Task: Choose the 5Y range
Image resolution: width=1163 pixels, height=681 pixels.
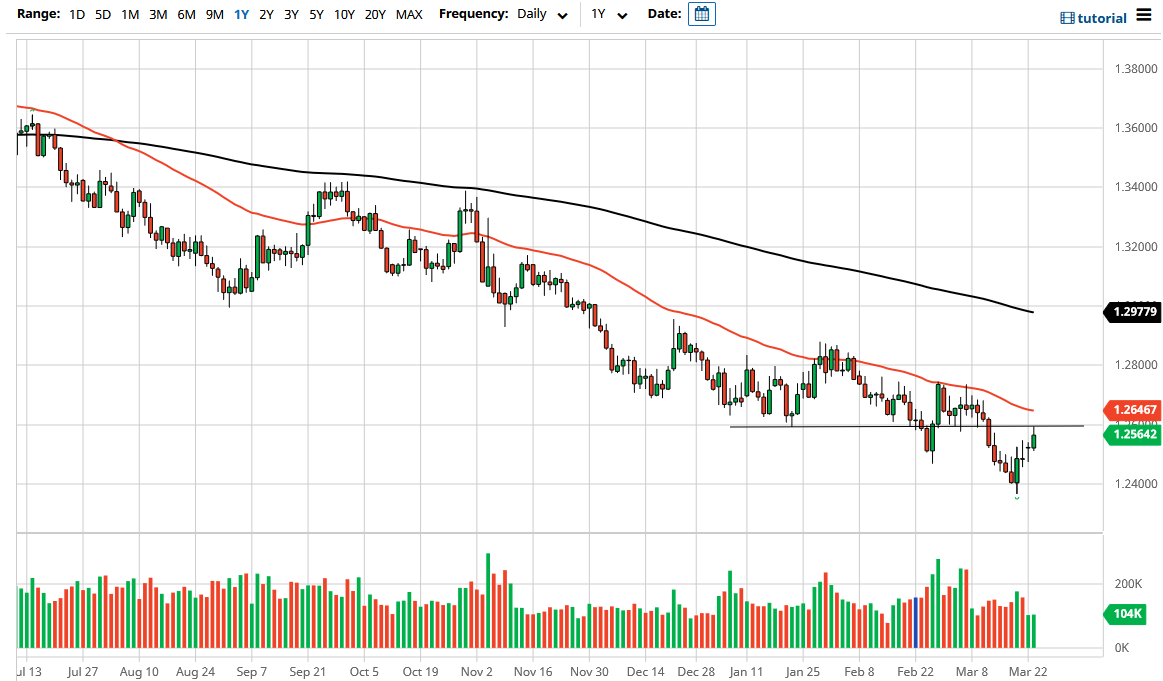Action: (316, 14)
